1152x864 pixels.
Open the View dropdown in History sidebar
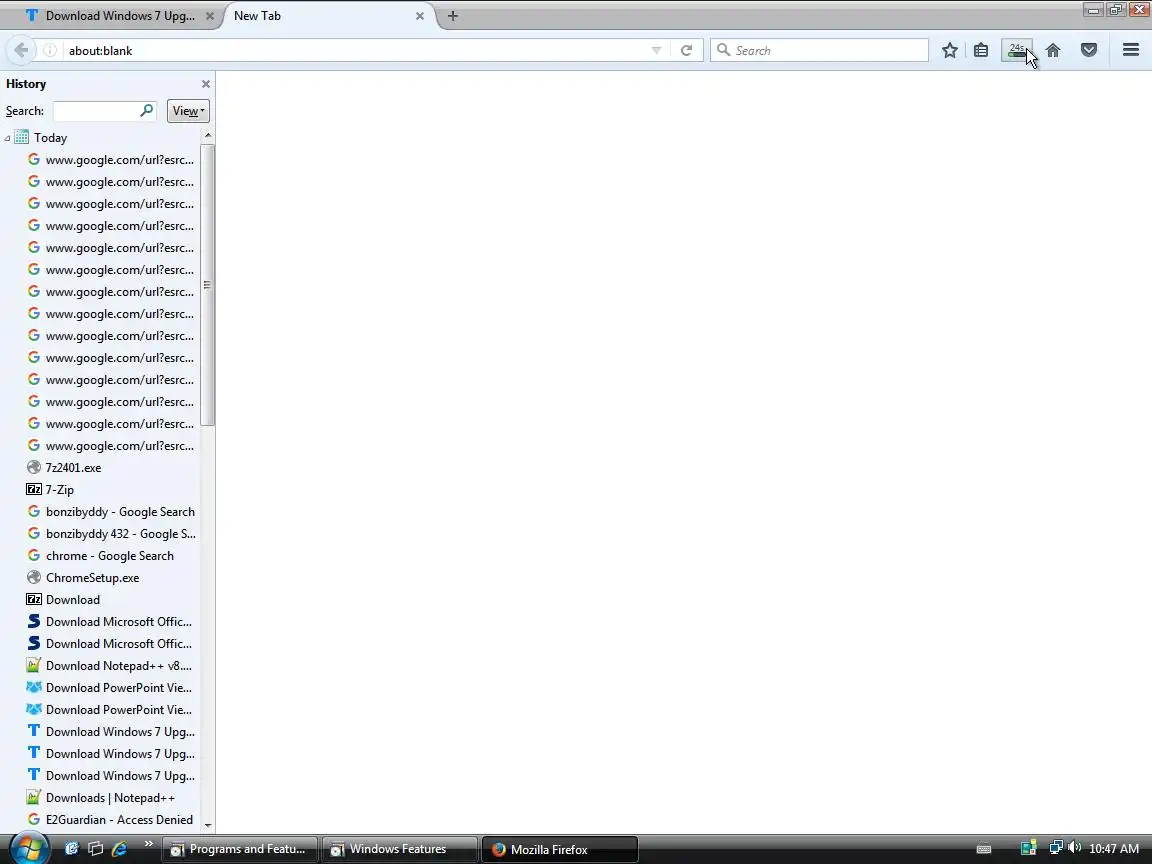pos(188,111)
